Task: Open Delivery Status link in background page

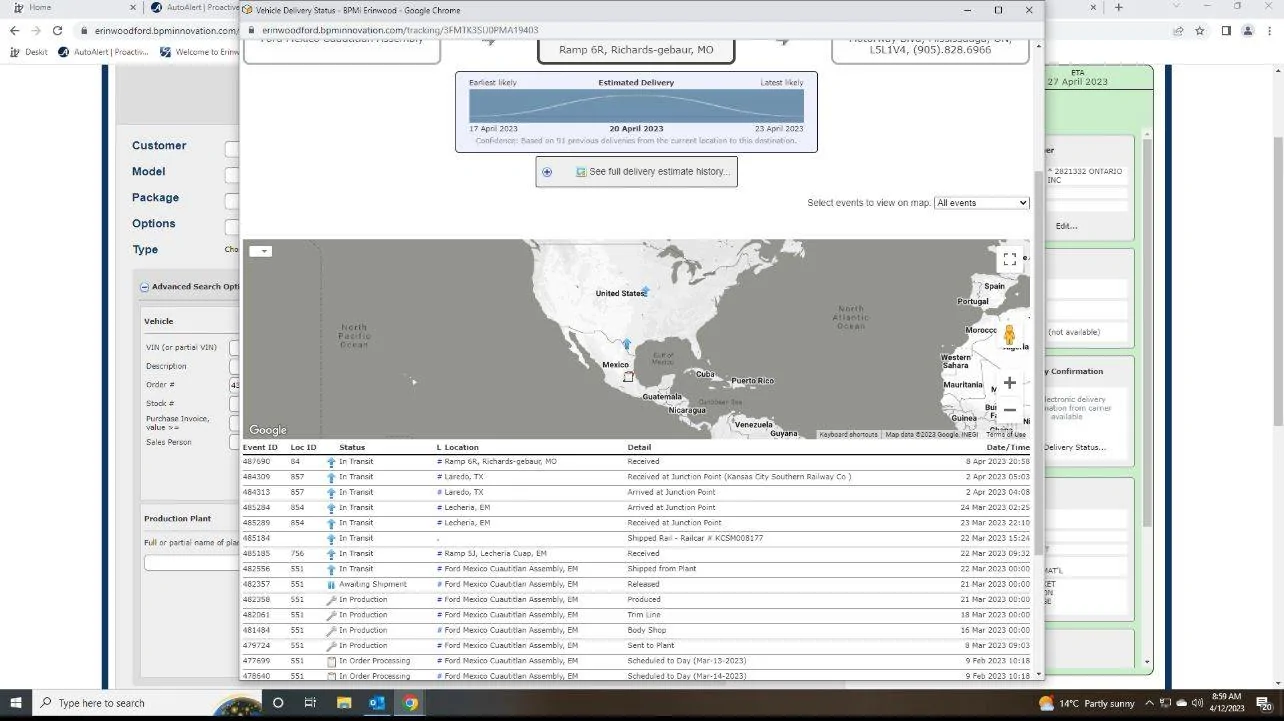Action: point(1075,447)
